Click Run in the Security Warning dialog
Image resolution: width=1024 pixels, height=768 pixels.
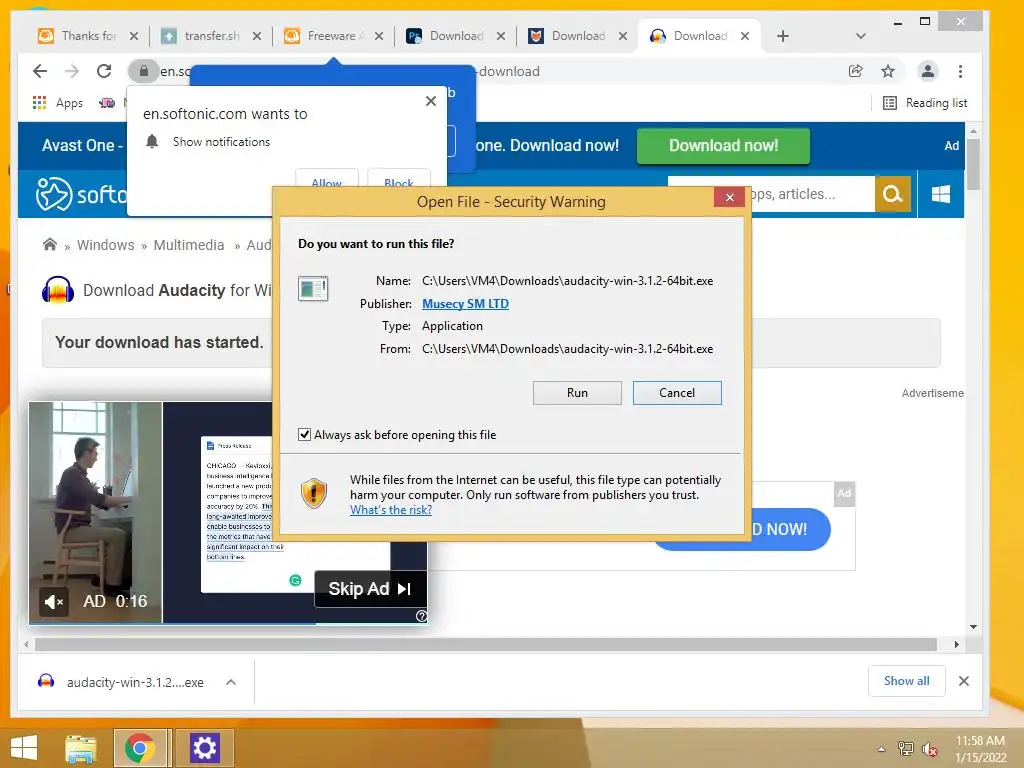click(x=577, y=392)
